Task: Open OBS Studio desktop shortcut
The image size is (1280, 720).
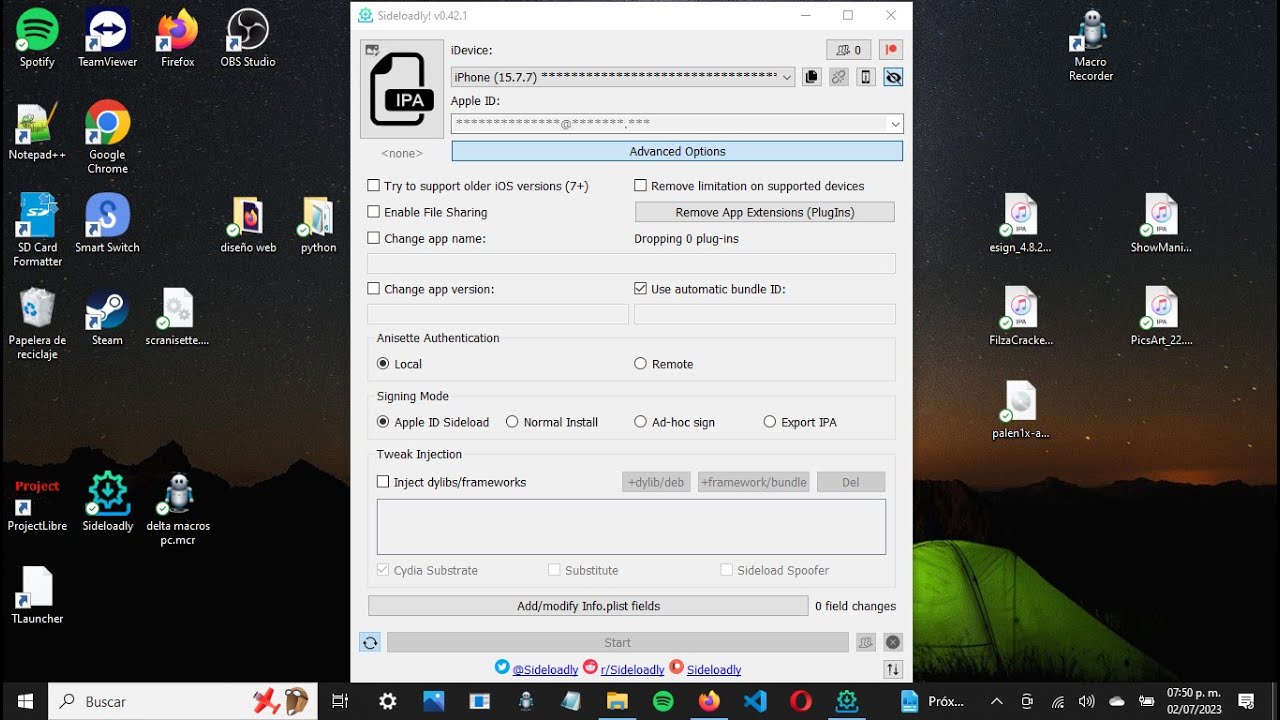Action: click(x=248, y=38)
